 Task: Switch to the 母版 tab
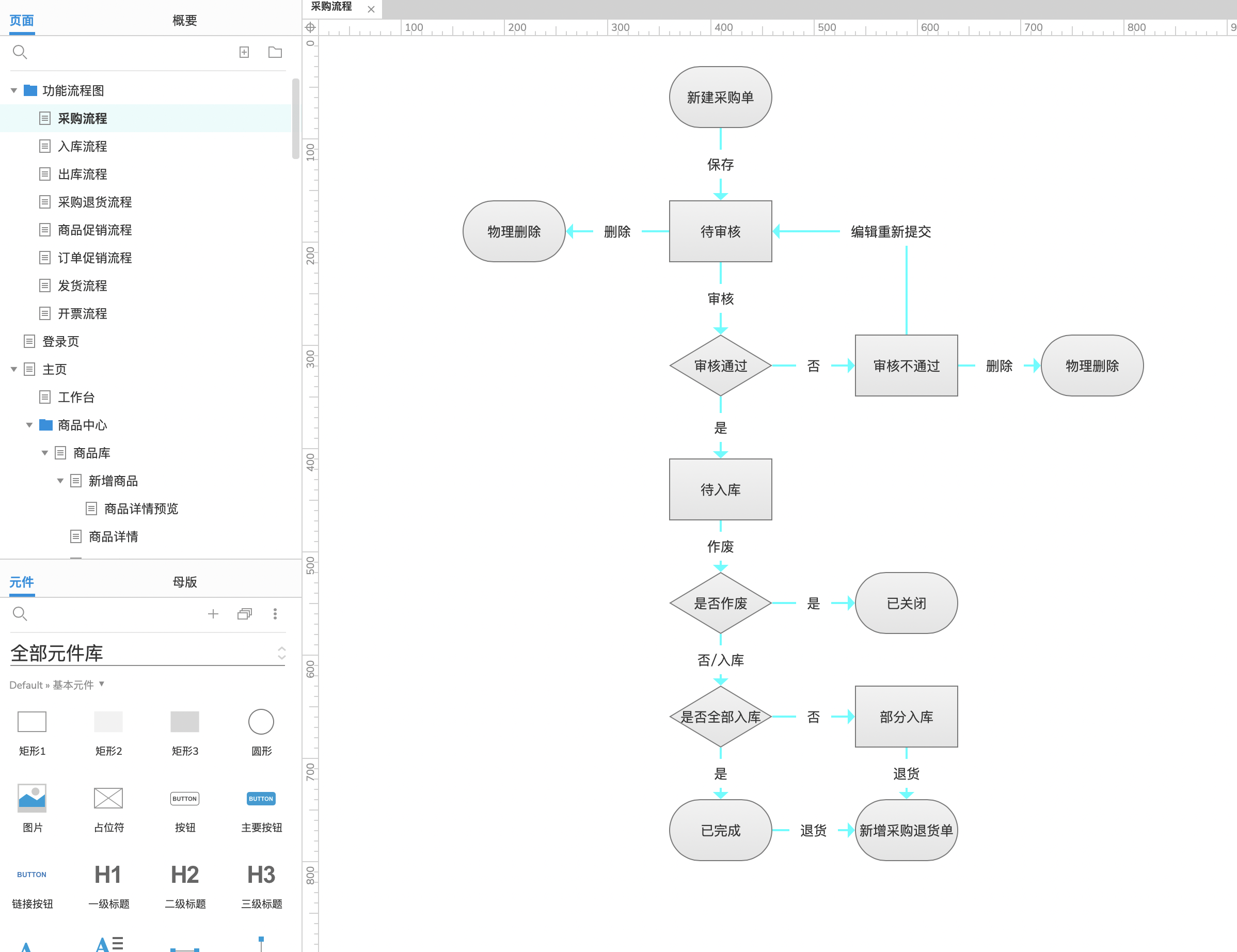(x=185, y=582)
